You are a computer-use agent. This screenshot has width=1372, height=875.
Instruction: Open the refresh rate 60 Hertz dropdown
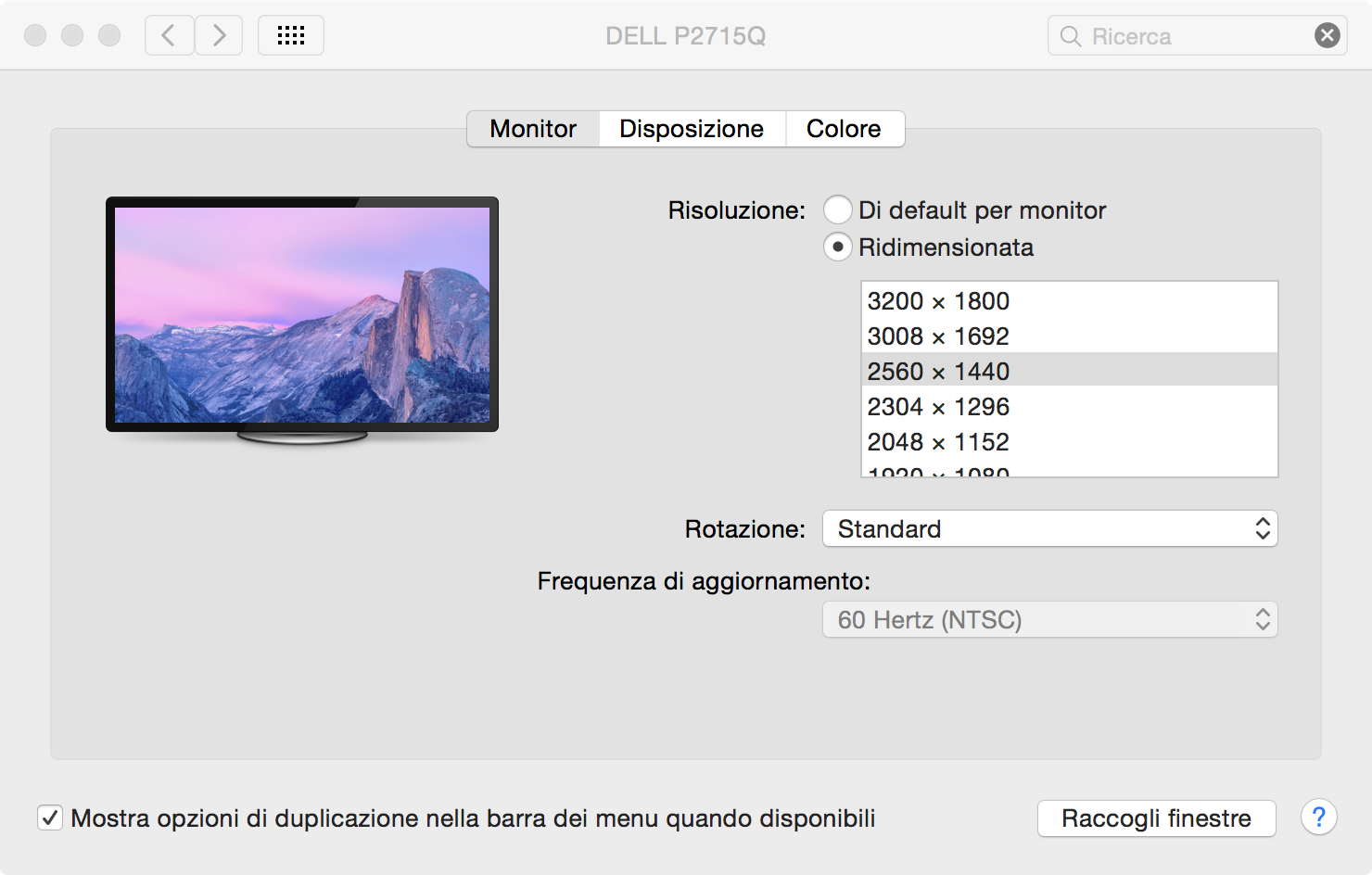pyautogui.click(x=1049, y=619)
